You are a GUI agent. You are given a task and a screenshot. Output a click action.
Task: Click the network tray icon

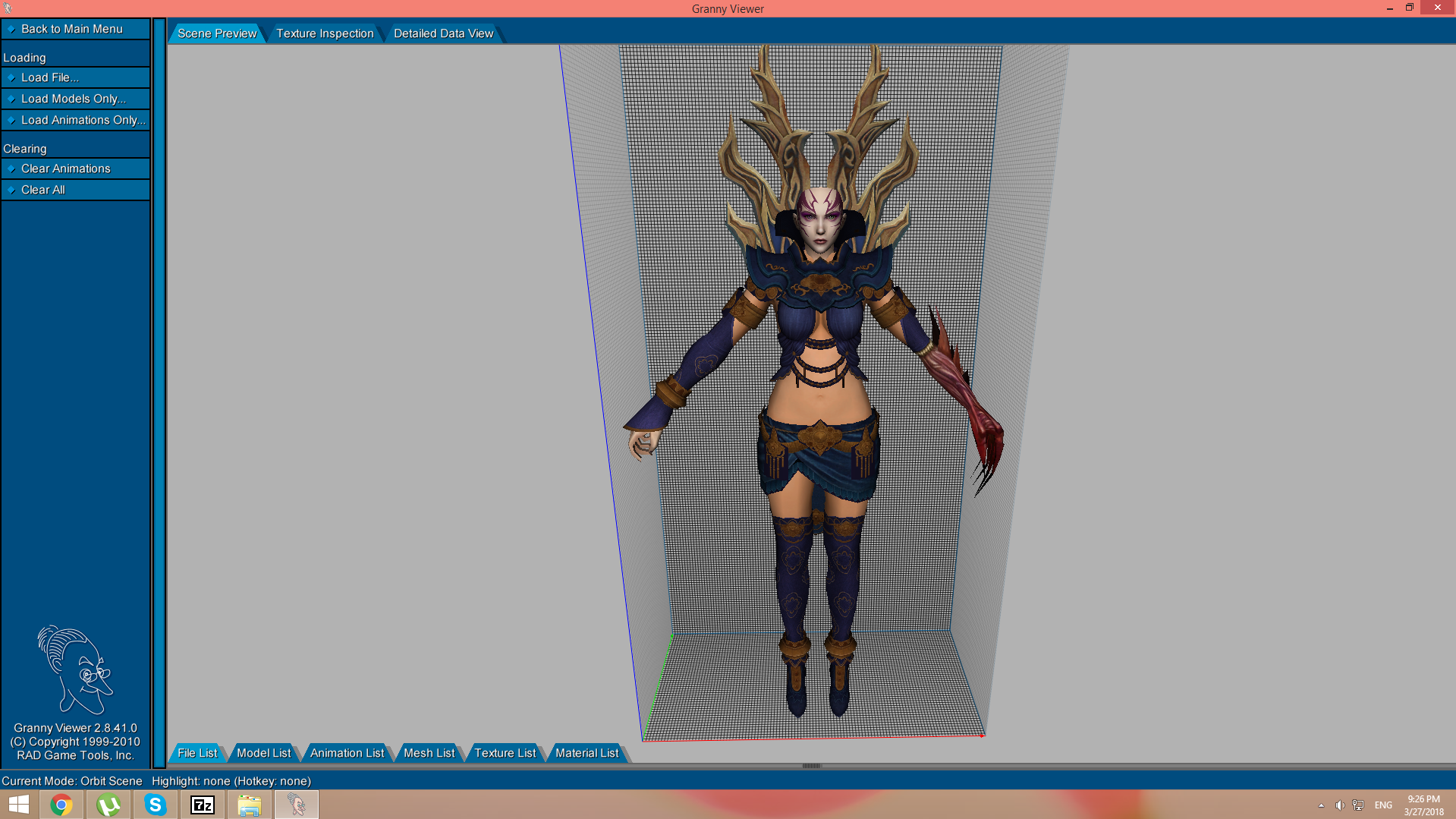[x=1358, y=805]
